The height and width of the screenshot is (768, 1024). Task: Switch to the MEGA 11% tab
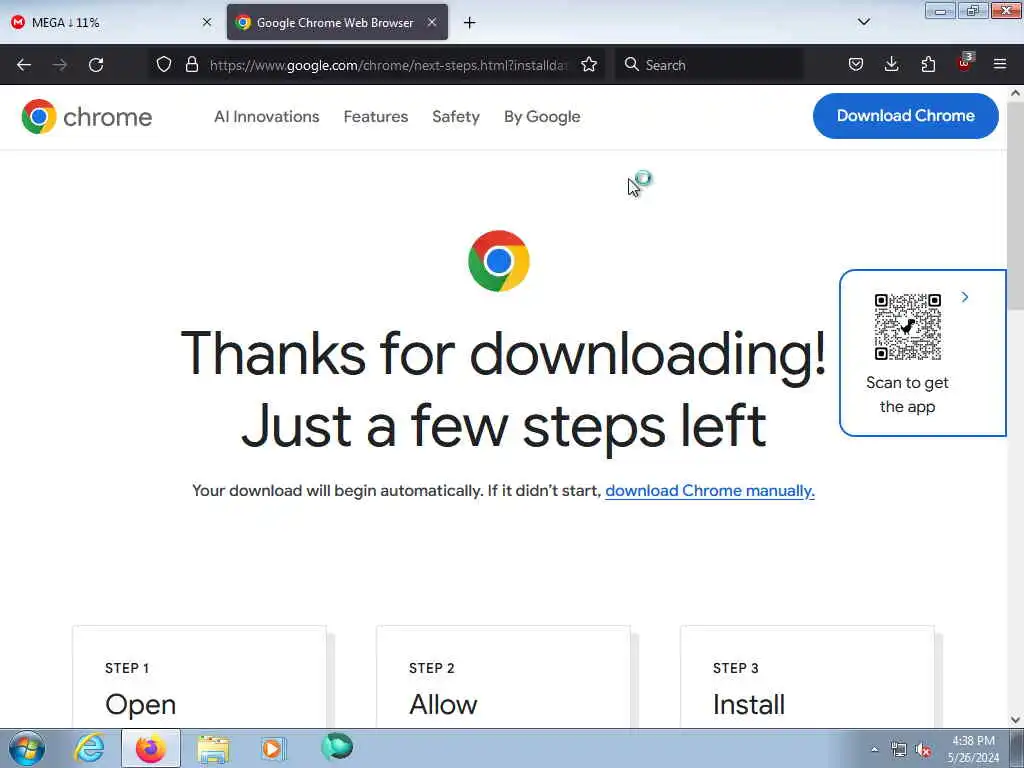click(x=111, y=22)
